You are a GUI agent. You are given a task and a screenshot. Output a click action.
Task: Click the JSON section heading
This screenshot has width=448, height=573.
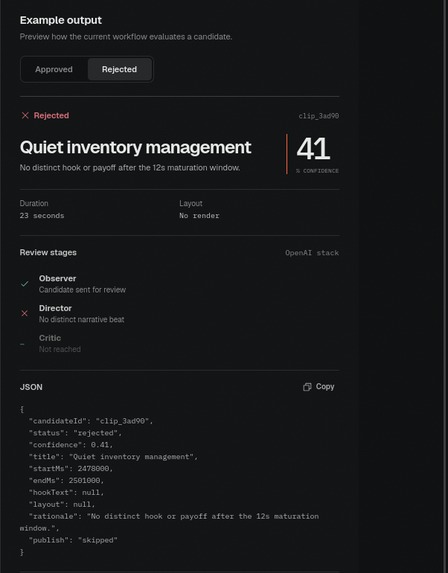tap(31, 387)
